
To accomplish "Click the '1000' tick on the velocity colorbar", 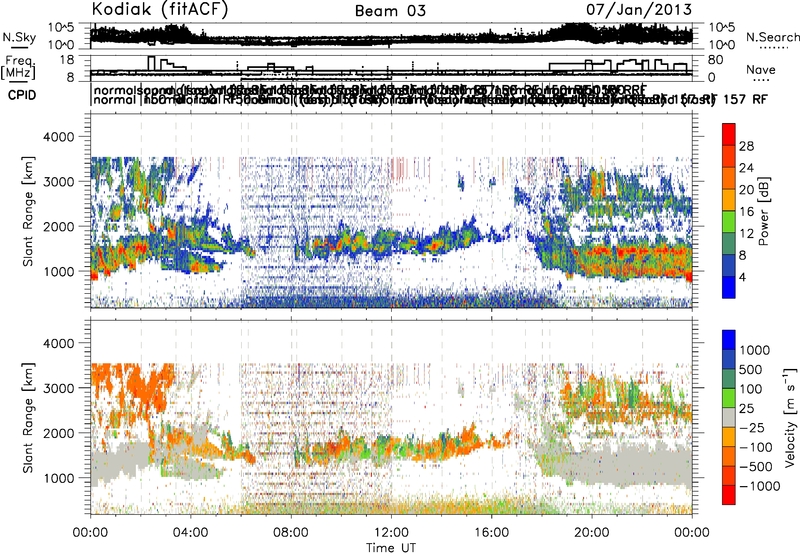I will [x=755, y=350].
